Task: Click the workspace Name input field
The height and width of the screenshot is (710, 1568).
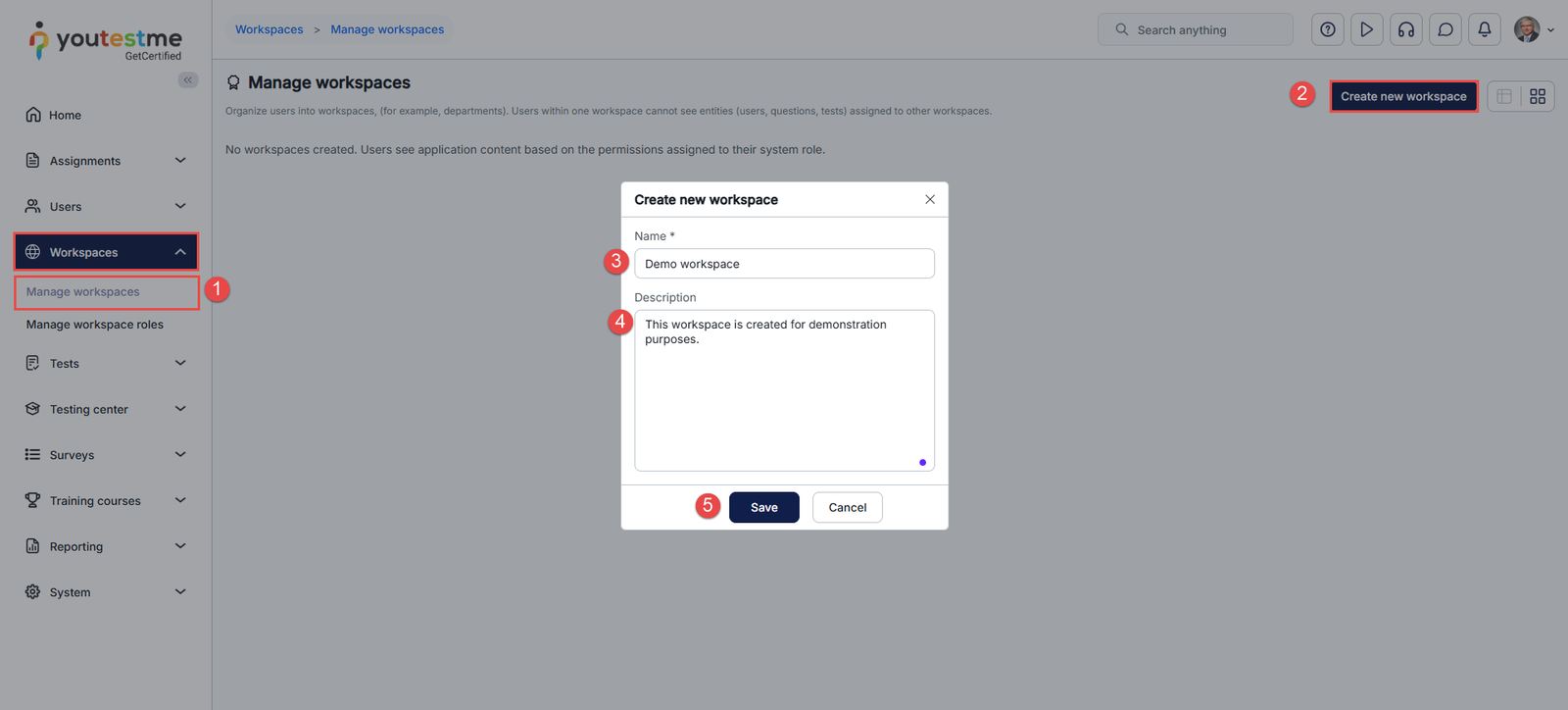Action: 784,264
